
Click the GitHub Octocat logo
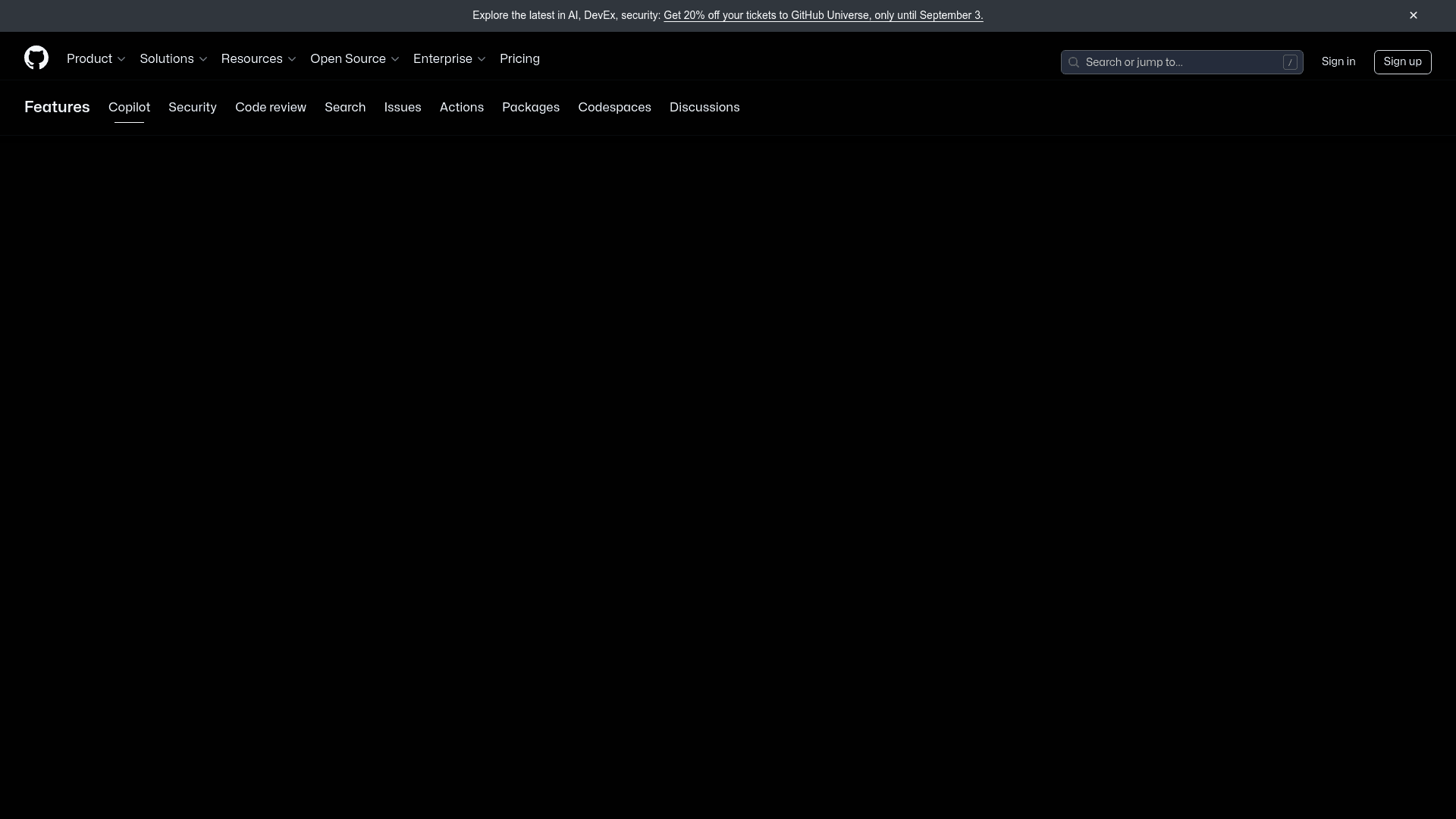tap(36, 58)
